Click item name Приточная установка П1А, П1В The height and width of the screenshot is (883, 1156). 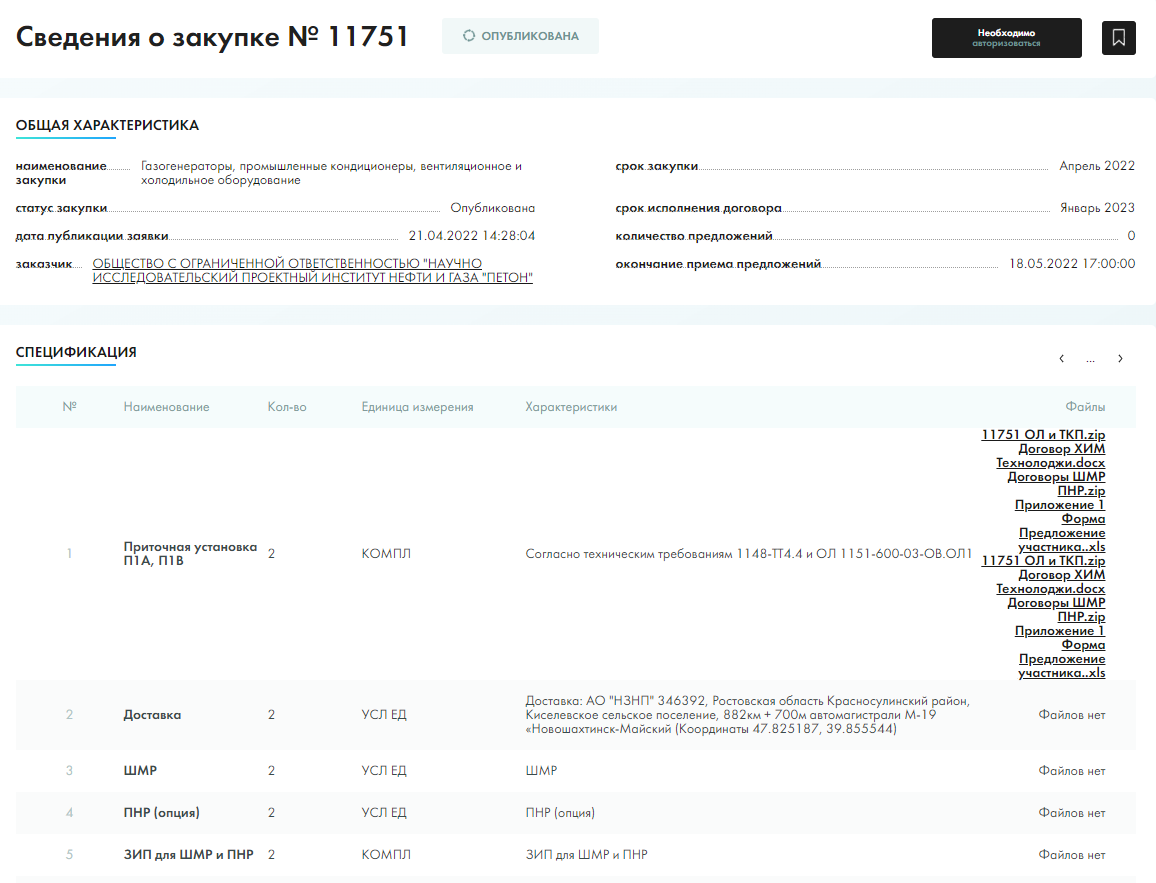pos(190,554)
